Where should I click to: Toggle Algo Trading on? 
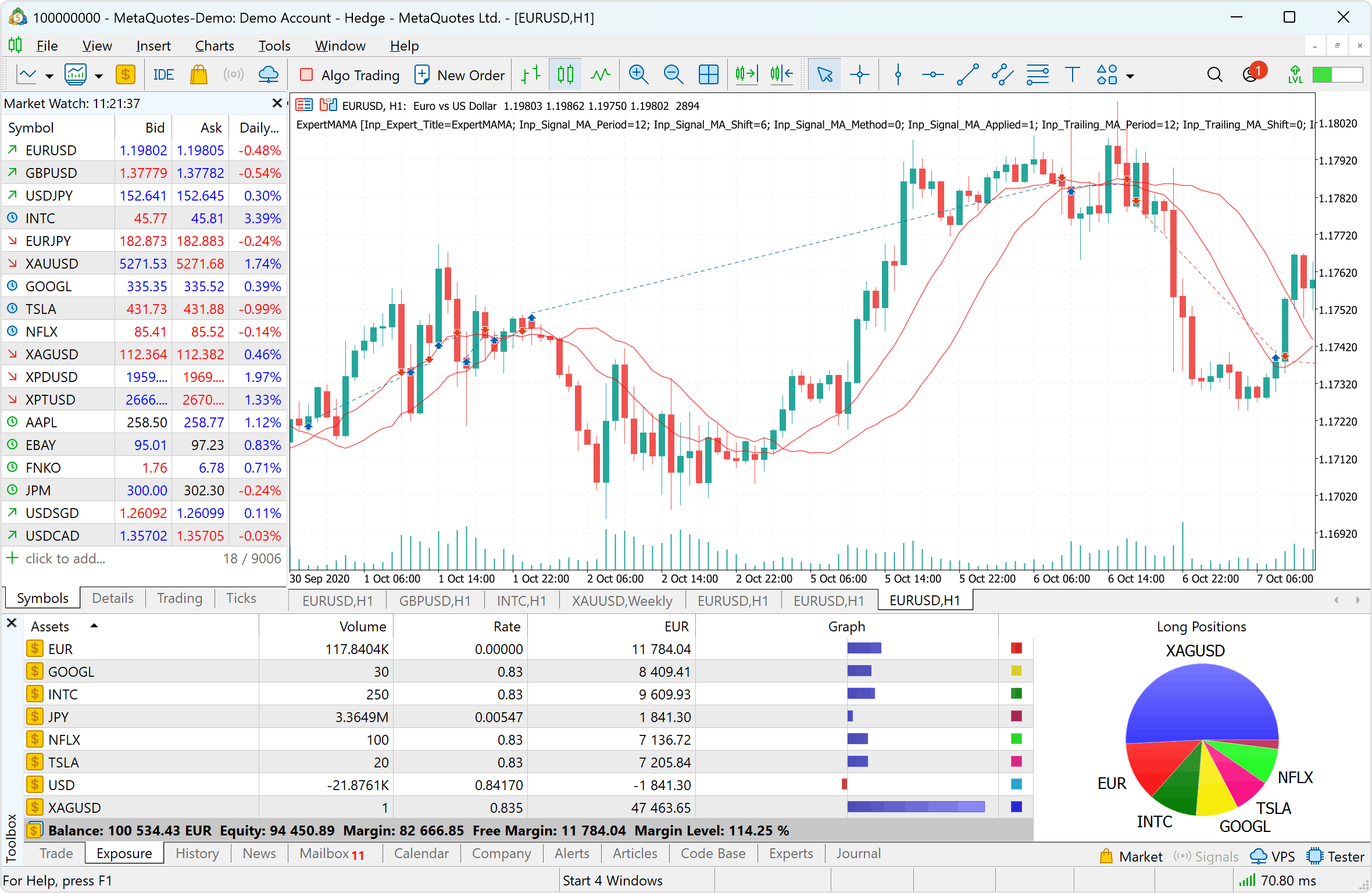point(349,75)
